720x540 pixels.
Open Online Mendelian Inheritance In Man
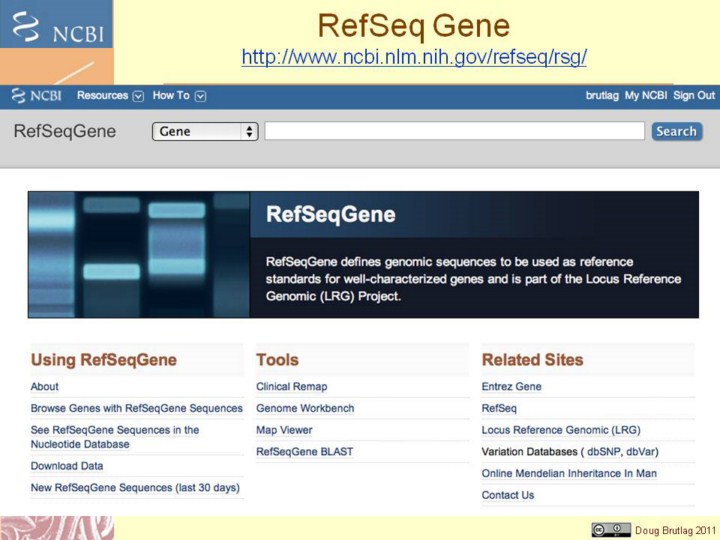coord(569,473)
